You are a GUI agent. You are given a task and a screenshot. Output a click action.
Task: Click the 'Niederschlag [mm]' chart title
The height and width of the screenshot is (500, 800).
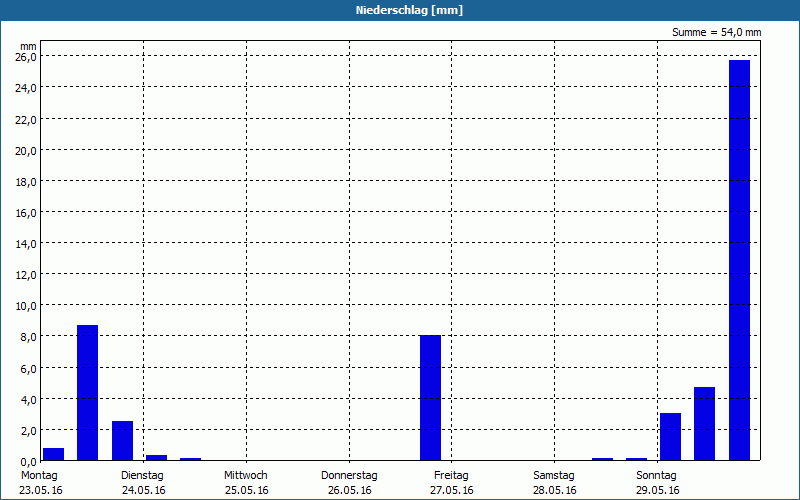tap(409, 10)
